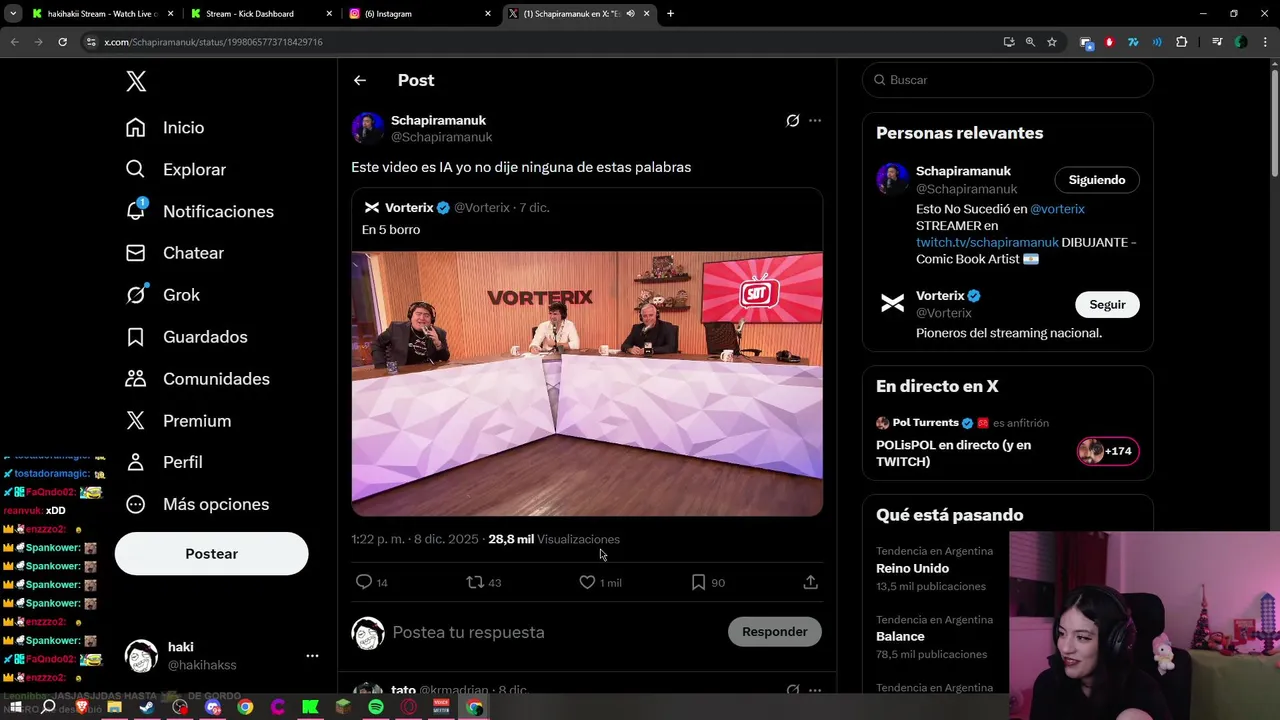
Task: Click the Postear button
Action: [211, 554]
